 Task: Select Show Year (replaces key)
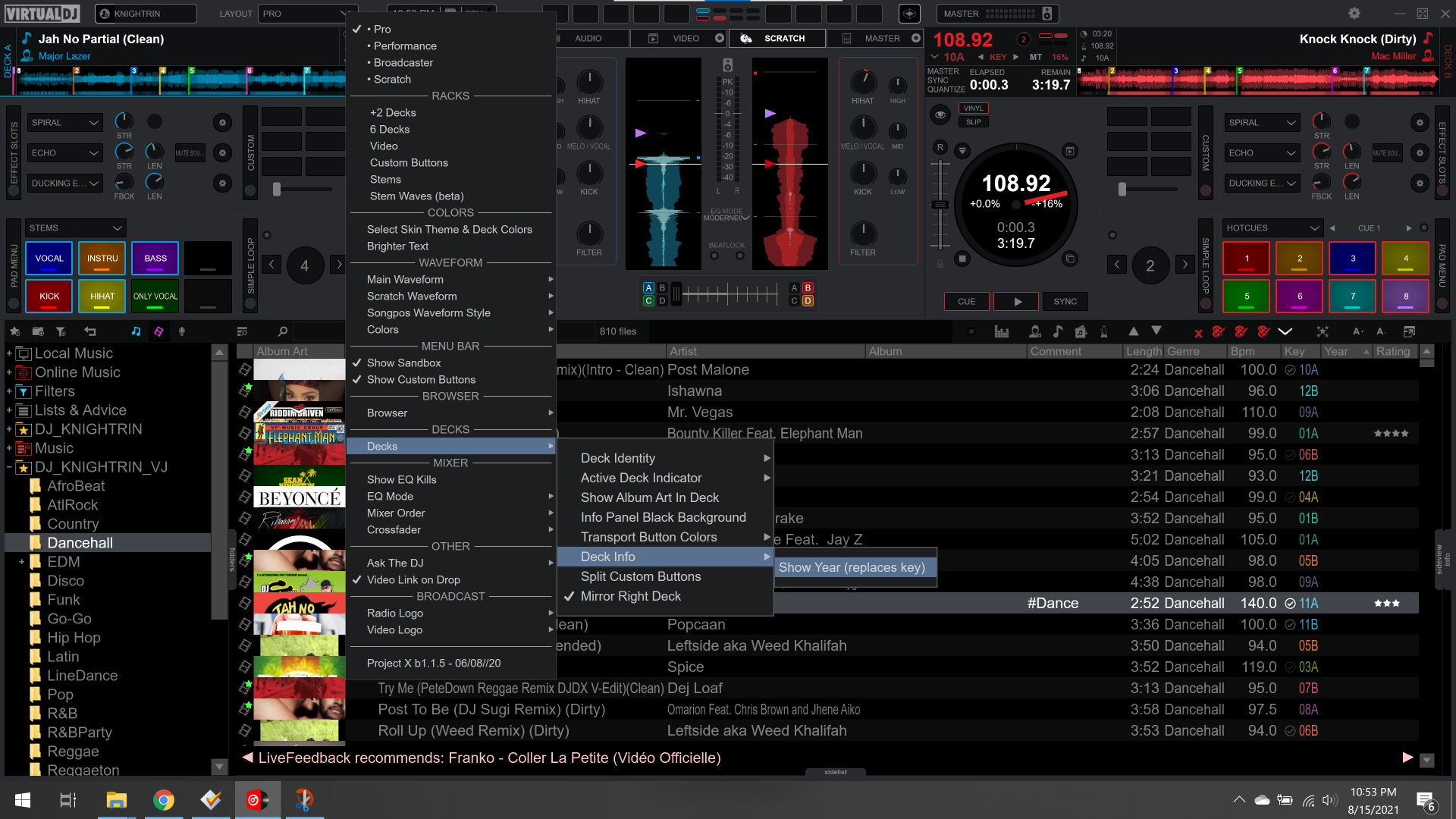click(x=855, y=568)
